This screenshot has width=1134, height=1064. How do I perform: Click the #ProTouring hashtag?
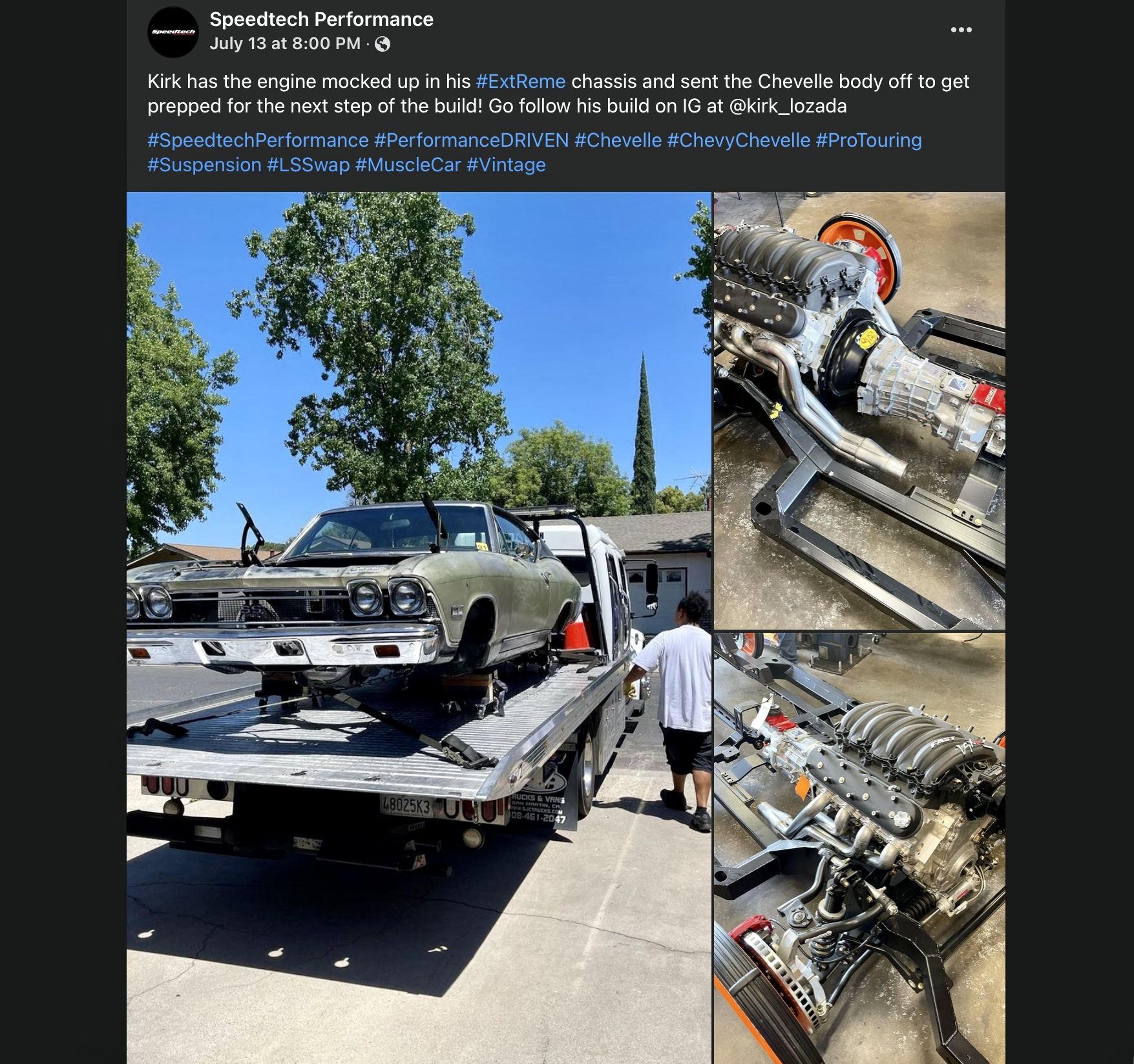tap(868, 140)
